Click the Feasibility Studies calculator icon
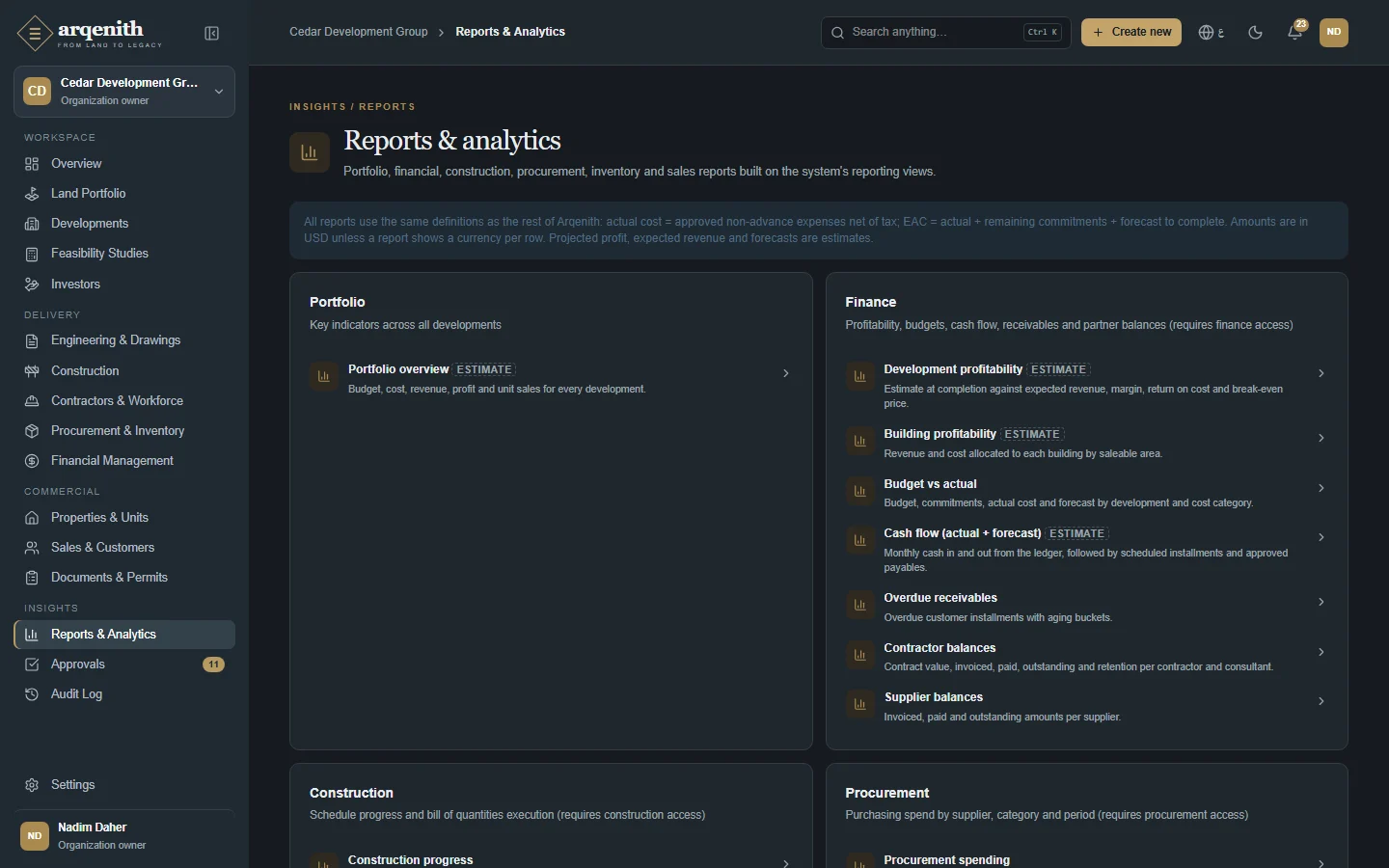The height and width of the screenshot is (868, 1389). click(x=32, y=254)
